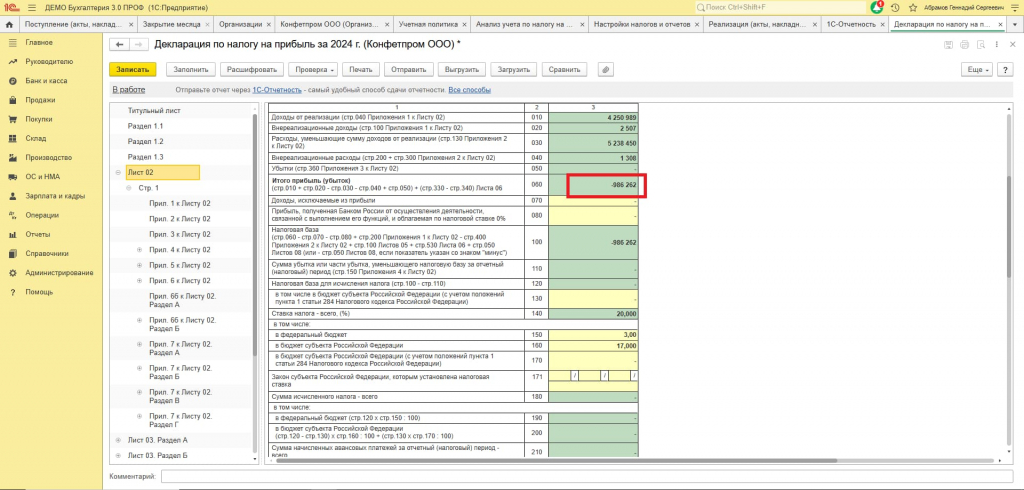Switch to the 1С-Отчетность tab
This screenshot has width=1024, height=490.
pyautogui.click(x=850, y=24)
